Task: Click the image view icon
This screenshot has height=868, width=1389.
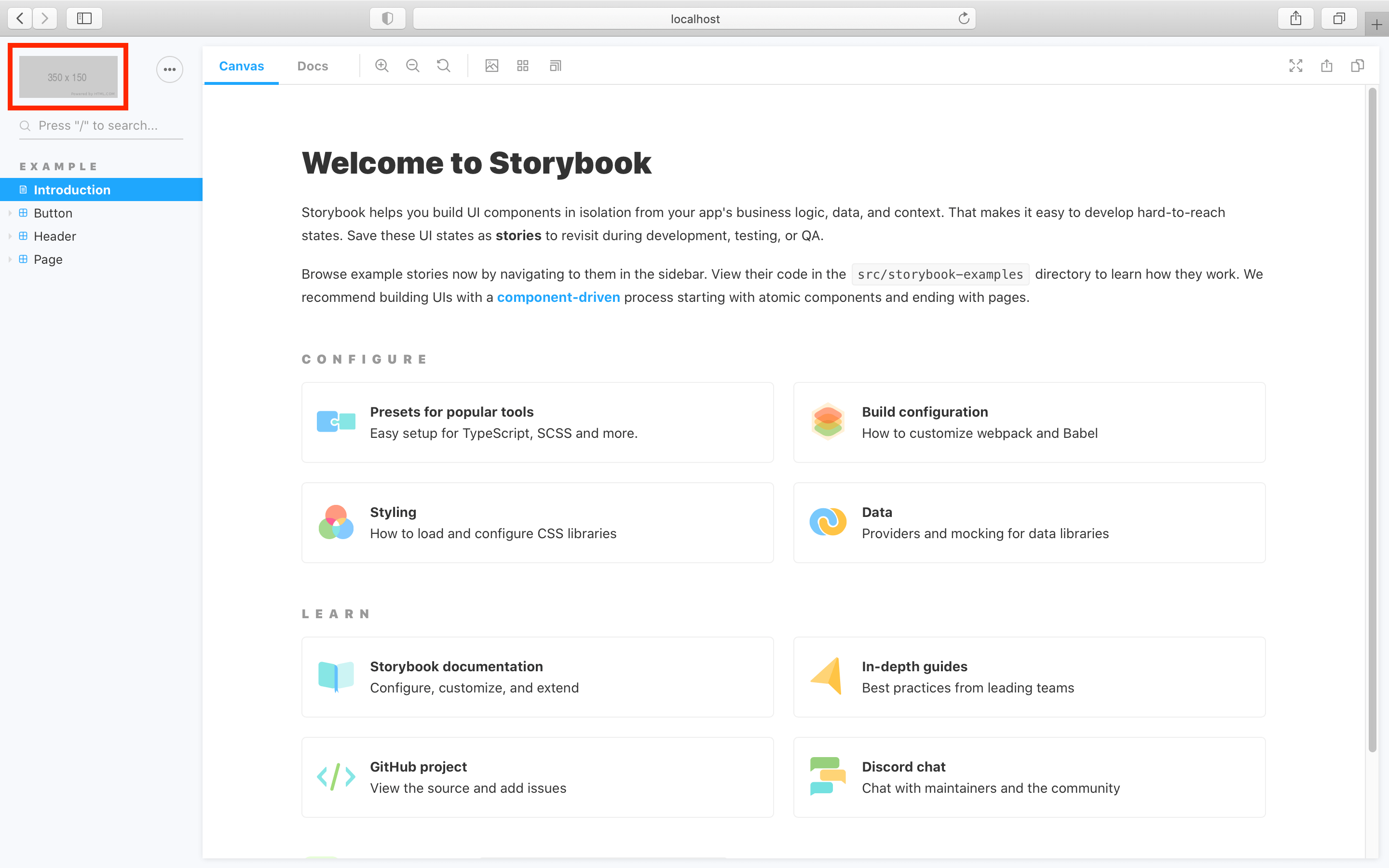Action: (x=491, y=65)
